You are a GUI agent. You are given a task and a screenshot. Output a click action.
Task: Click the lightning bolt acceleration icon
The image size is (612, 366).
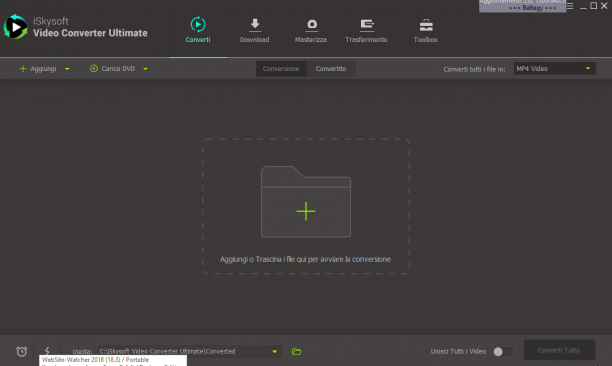coord(47,350)
